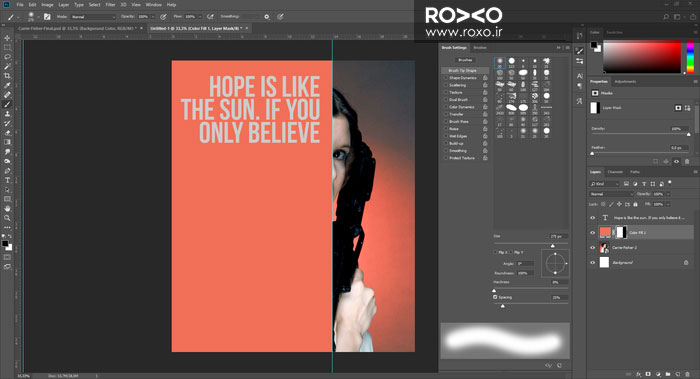Screen dimensions: 700x379
Task: Open the Opacity dropdown in options bar
Action: click(152, 17)
